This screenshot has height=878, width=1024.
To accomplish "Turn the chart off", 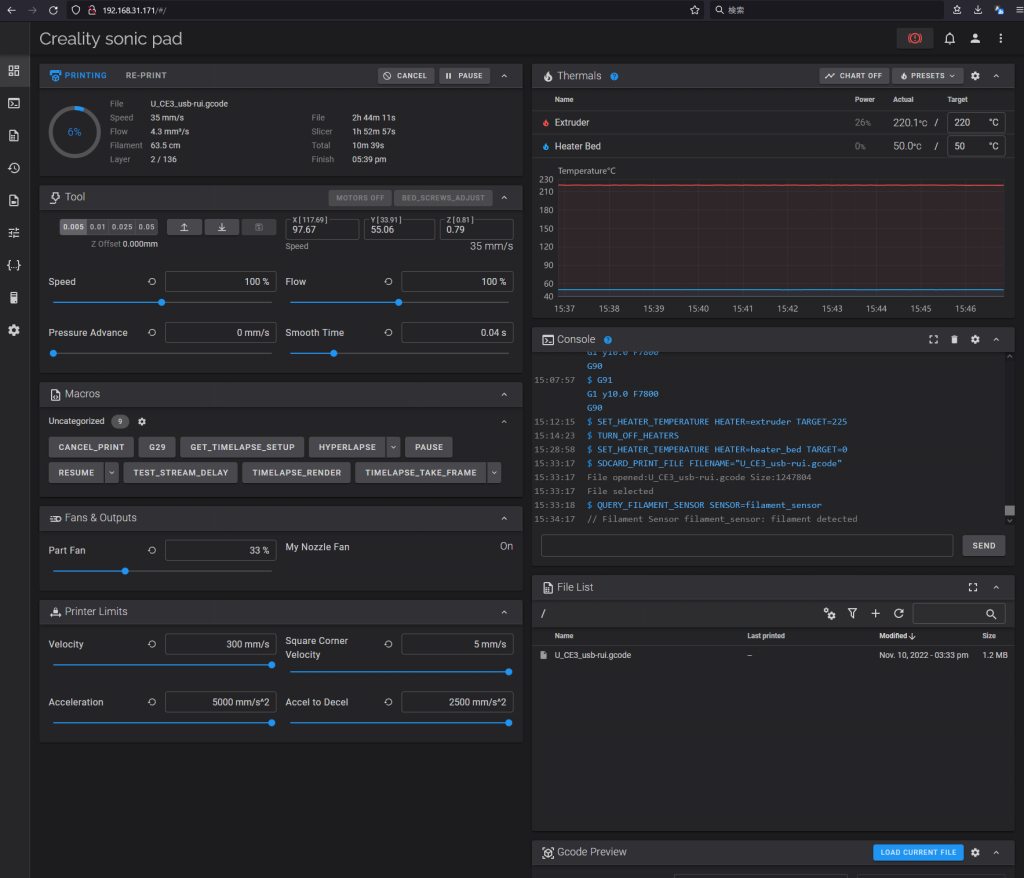I will tap(854, 76).
